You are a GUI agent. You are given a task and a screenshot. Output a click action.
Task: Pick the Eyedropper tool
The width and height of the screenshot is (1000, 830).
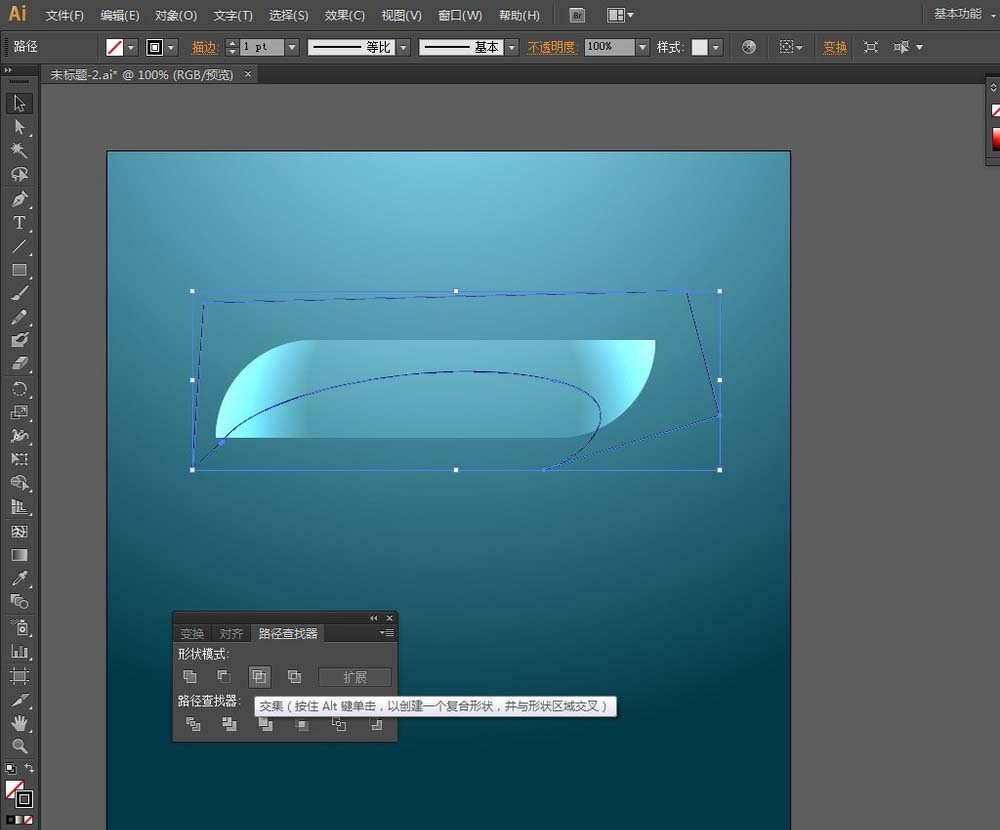point(19,578)
